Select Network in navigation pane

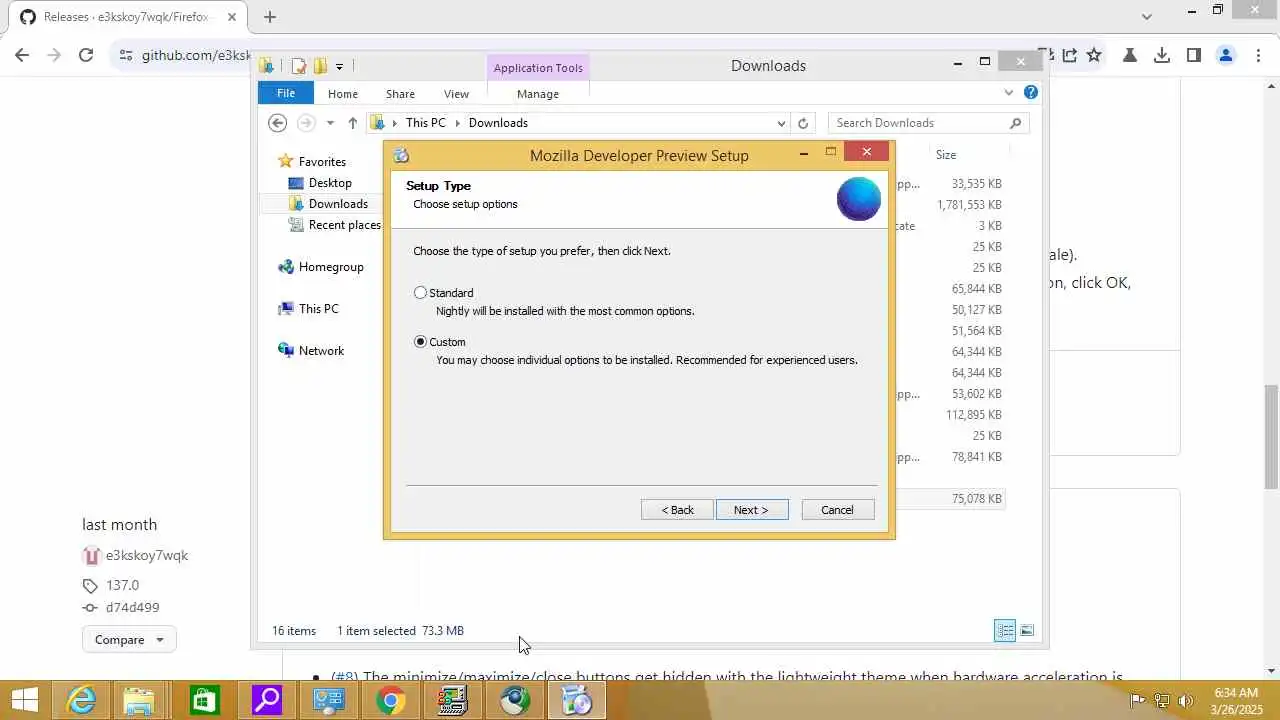pos(321,351)
